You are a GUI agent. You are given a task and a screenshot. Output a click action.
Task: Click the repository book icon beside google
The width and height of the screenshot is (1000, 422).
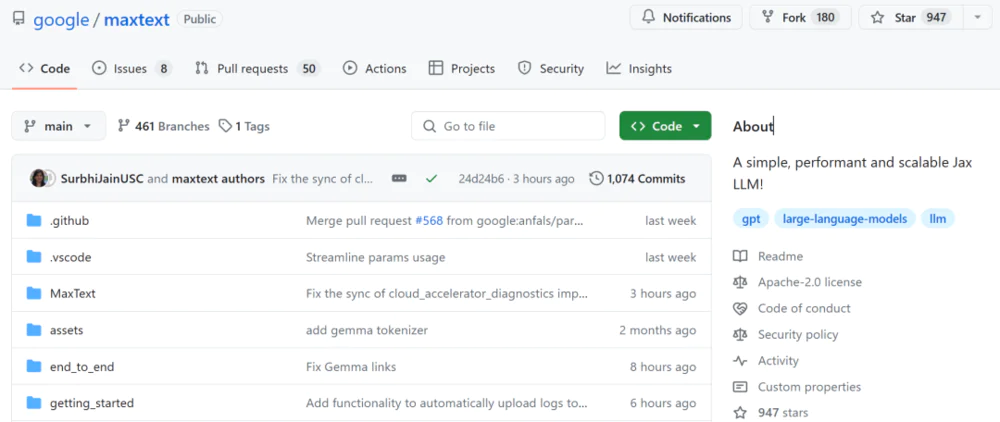(x=18, y=18)
